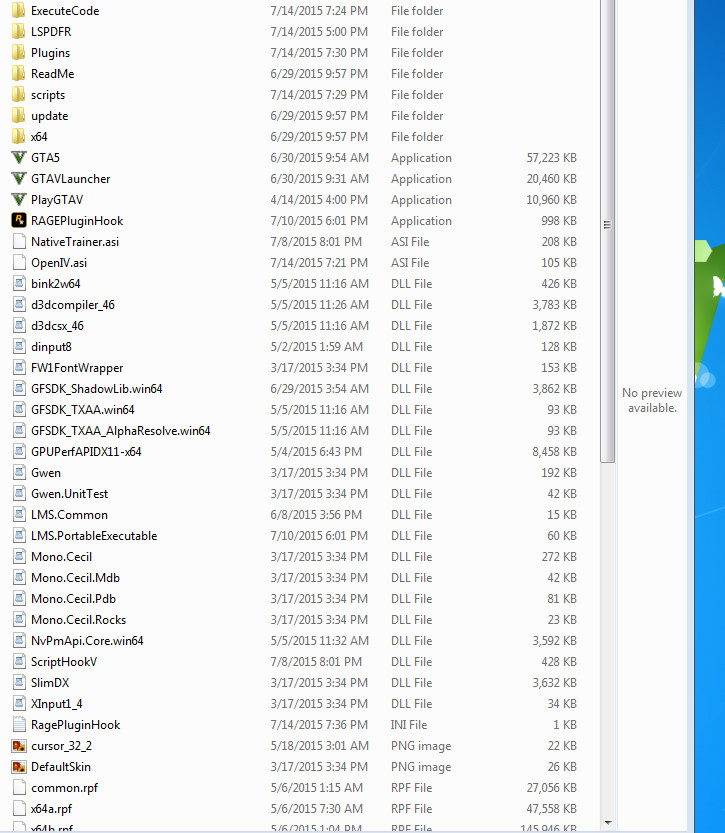Select the d3dcompiler_46 file name
This screenshot has height=833, width=725.
click(x=73, y=305)
